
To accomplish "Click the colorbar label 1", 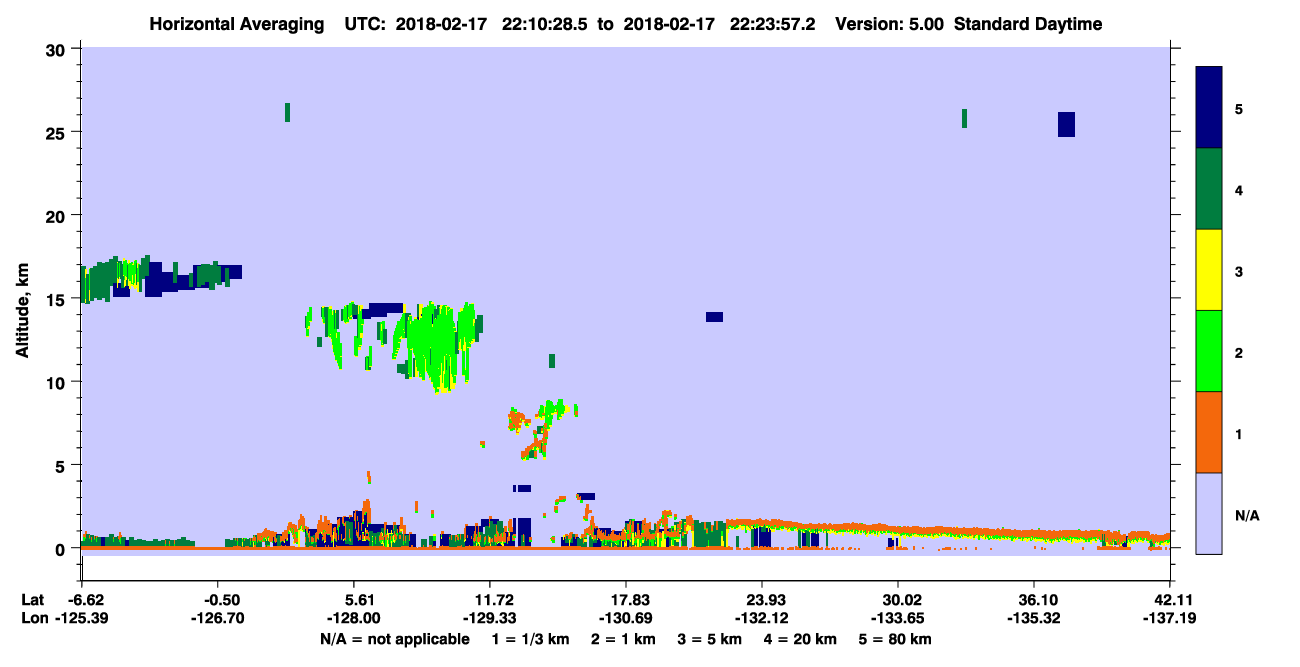I will pyautogui.click(x=1239, y=433).
